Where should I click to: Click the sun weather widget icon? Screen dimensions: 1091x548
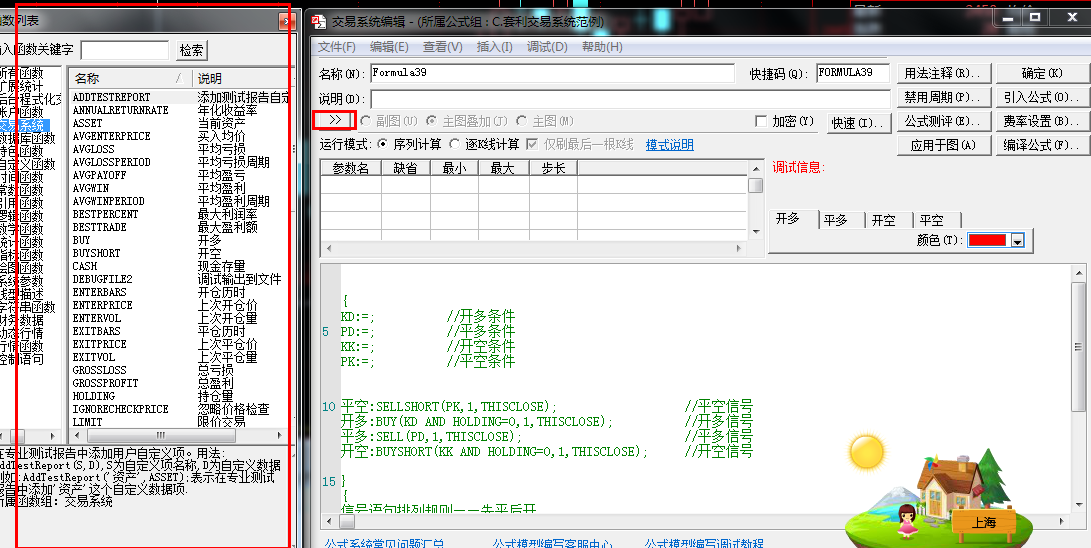(865, 452)
